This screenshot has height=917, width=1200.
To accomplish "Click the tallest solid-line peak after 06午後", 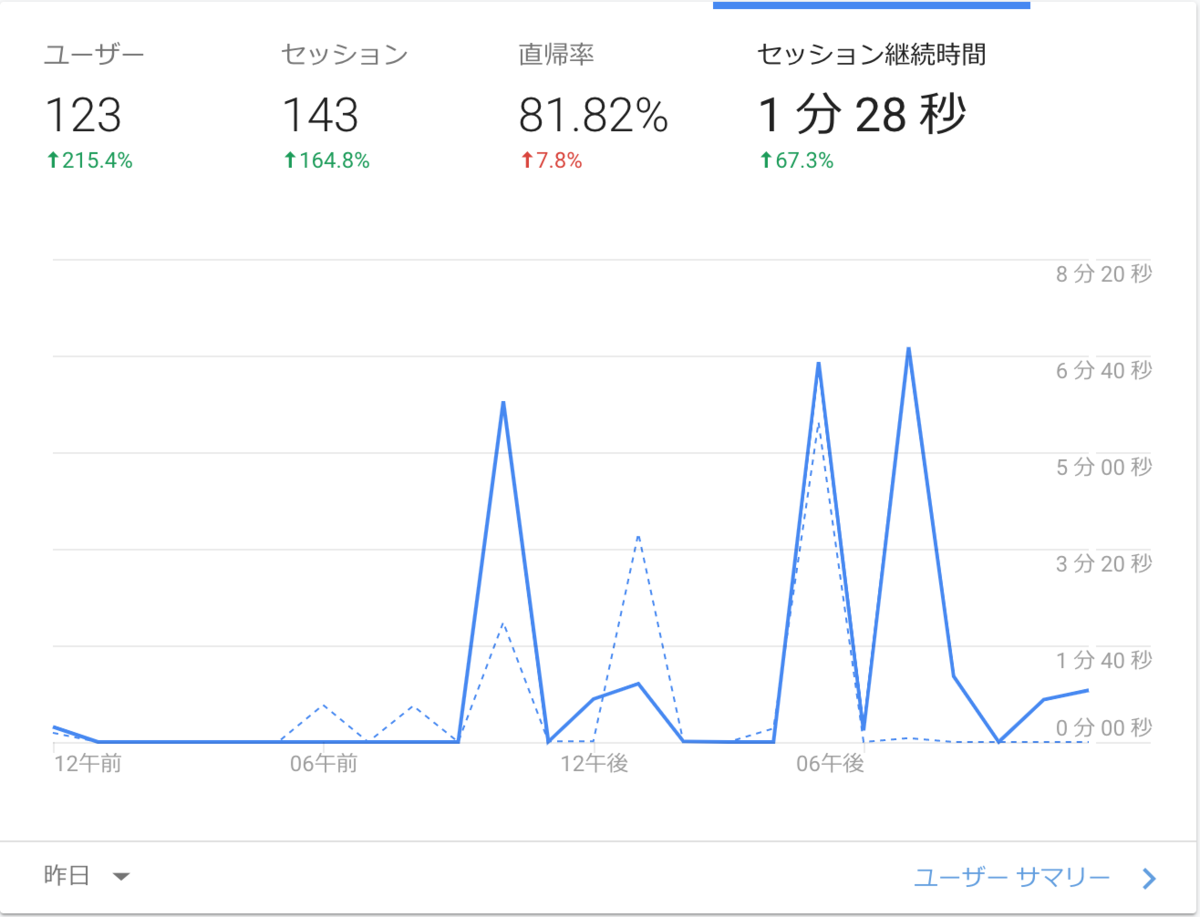I will coord(908,349).
